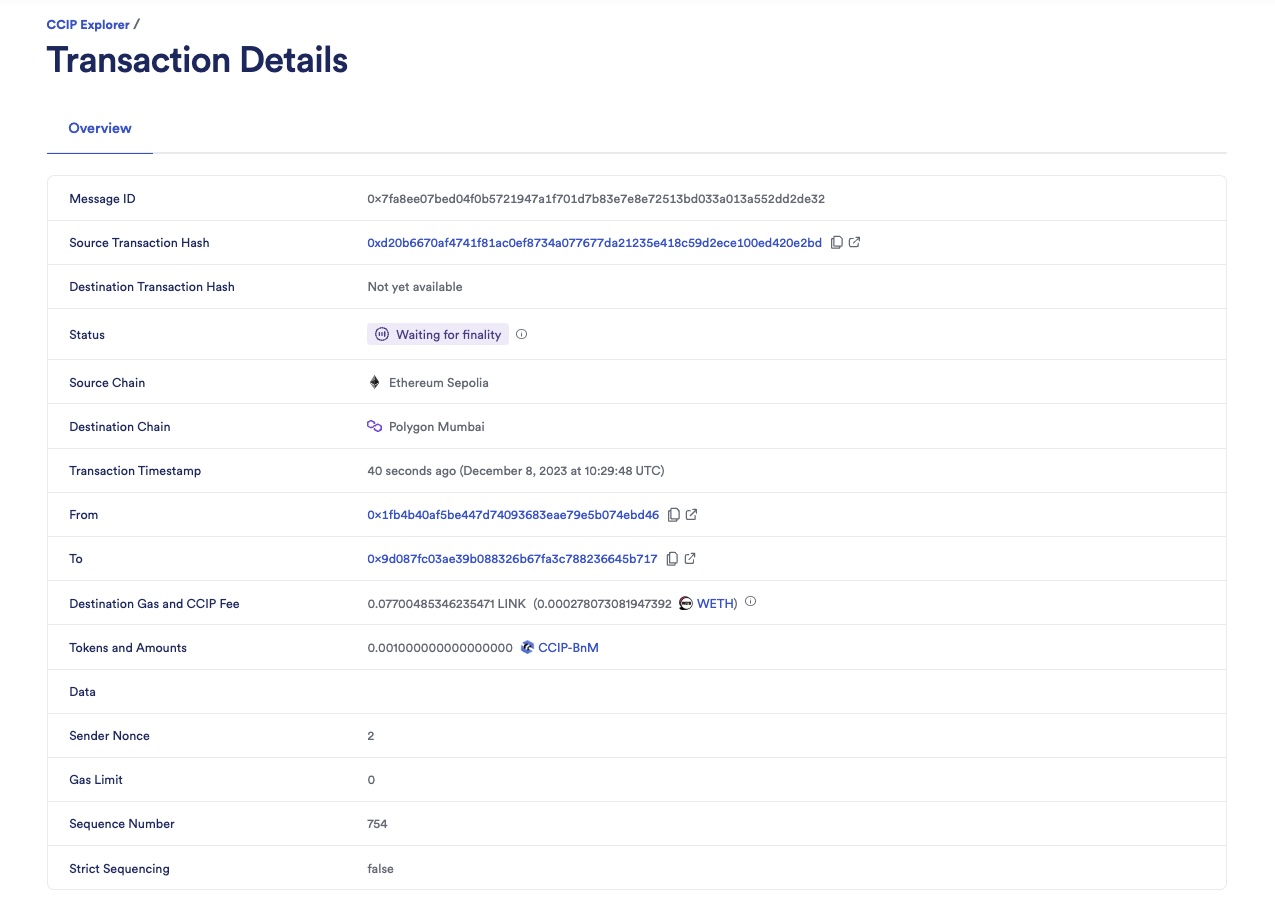Open the WETH token link
Viewport: 1275px width, 917px height.
(714, 604)
